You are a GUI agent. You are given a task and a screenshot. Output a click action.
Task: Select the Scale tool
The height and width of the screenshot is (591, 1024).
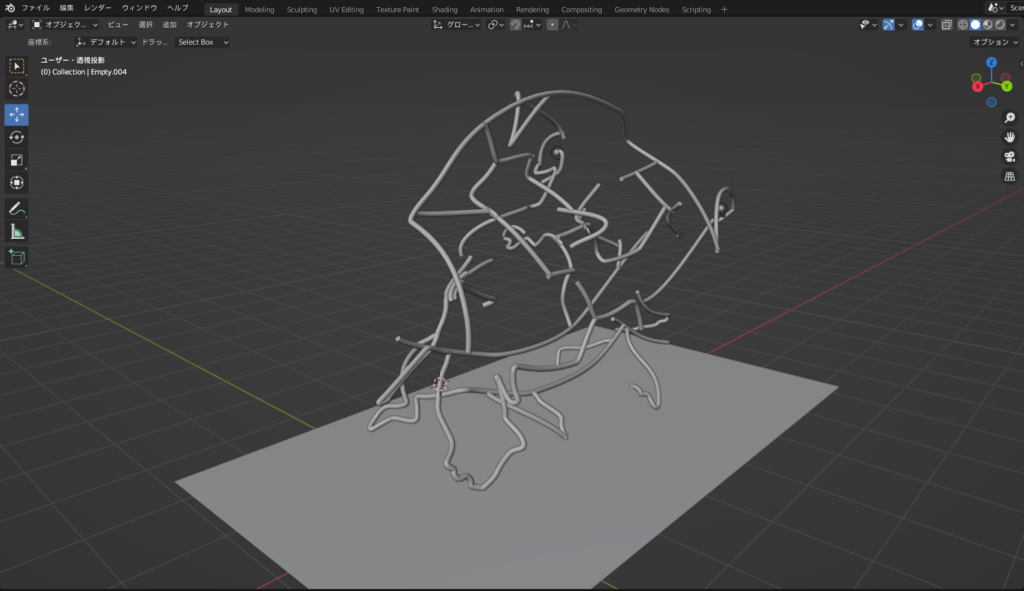pyautogui.click(x=17, y=160)
